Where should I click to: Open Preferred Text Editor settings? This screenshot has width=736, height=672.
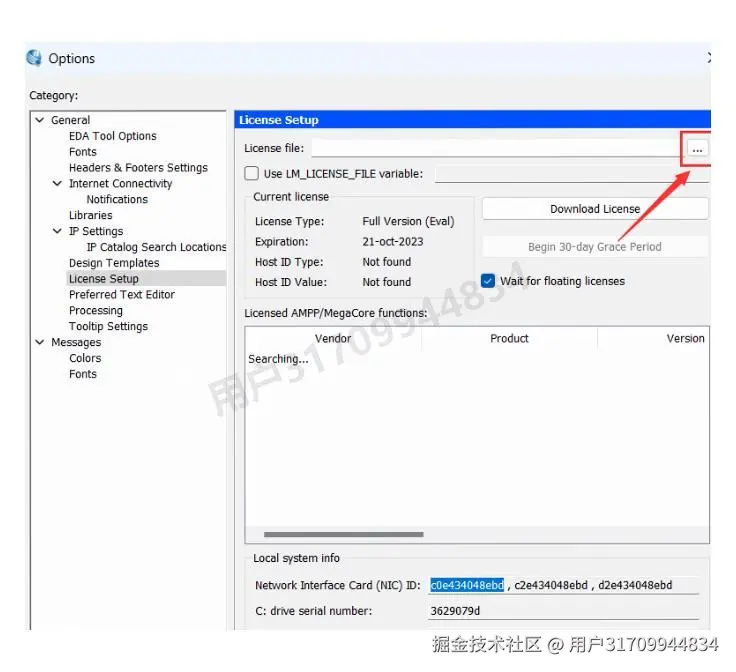pyautogui.click(x=122, y=295)
